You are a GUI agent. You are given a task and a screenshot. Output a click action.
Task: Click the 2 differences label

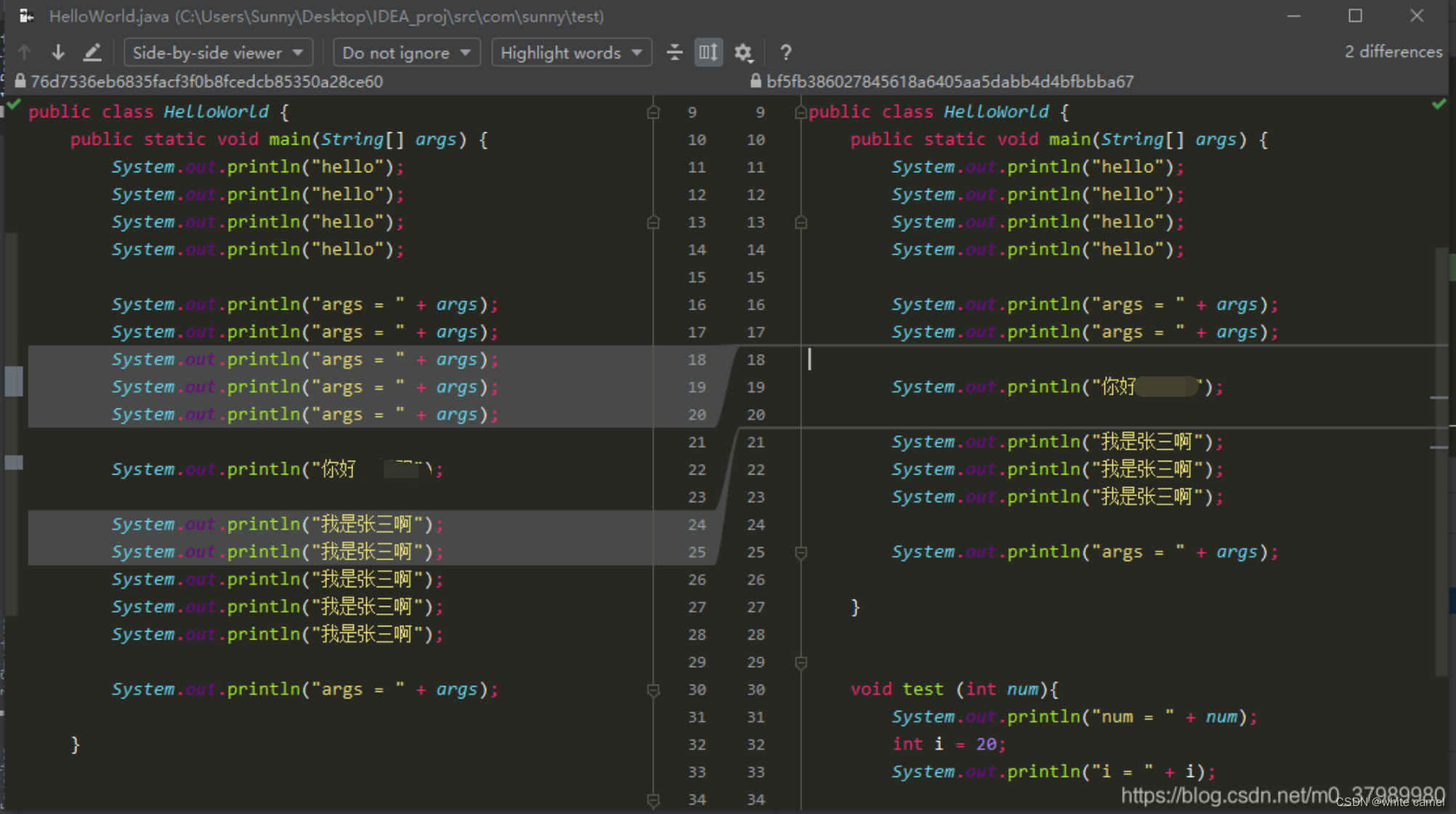pyautogui.click(x=1393, y=52)
